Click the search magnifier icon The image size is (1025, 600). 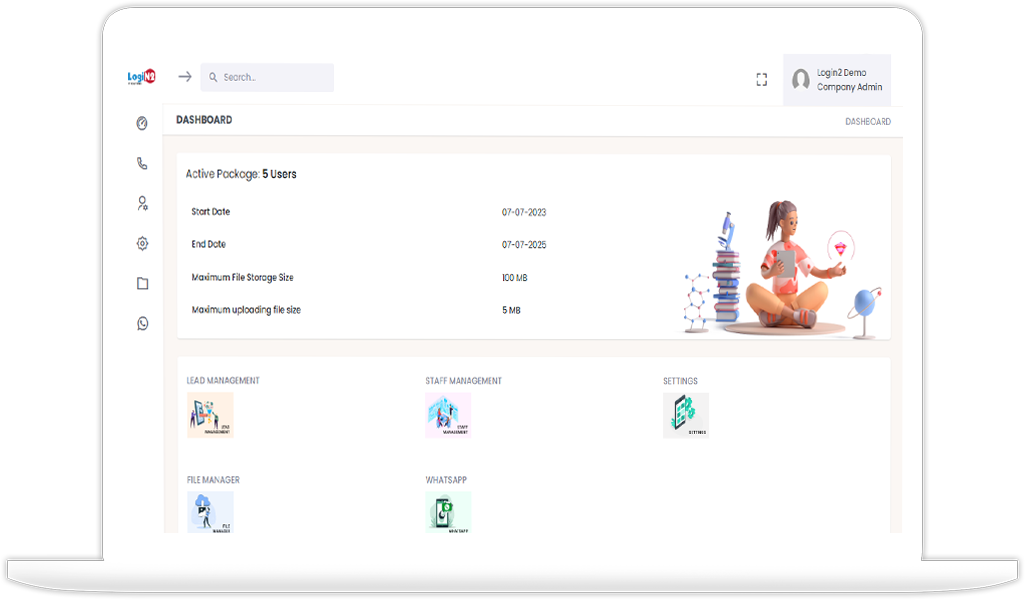[x=213, y=78]
